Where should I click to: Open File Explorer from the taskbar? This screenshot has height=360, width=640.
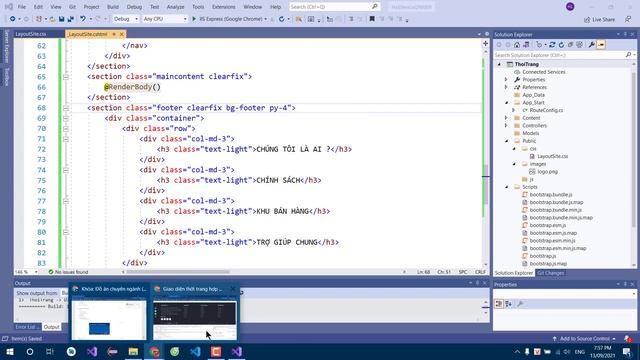tap(133, 351)
